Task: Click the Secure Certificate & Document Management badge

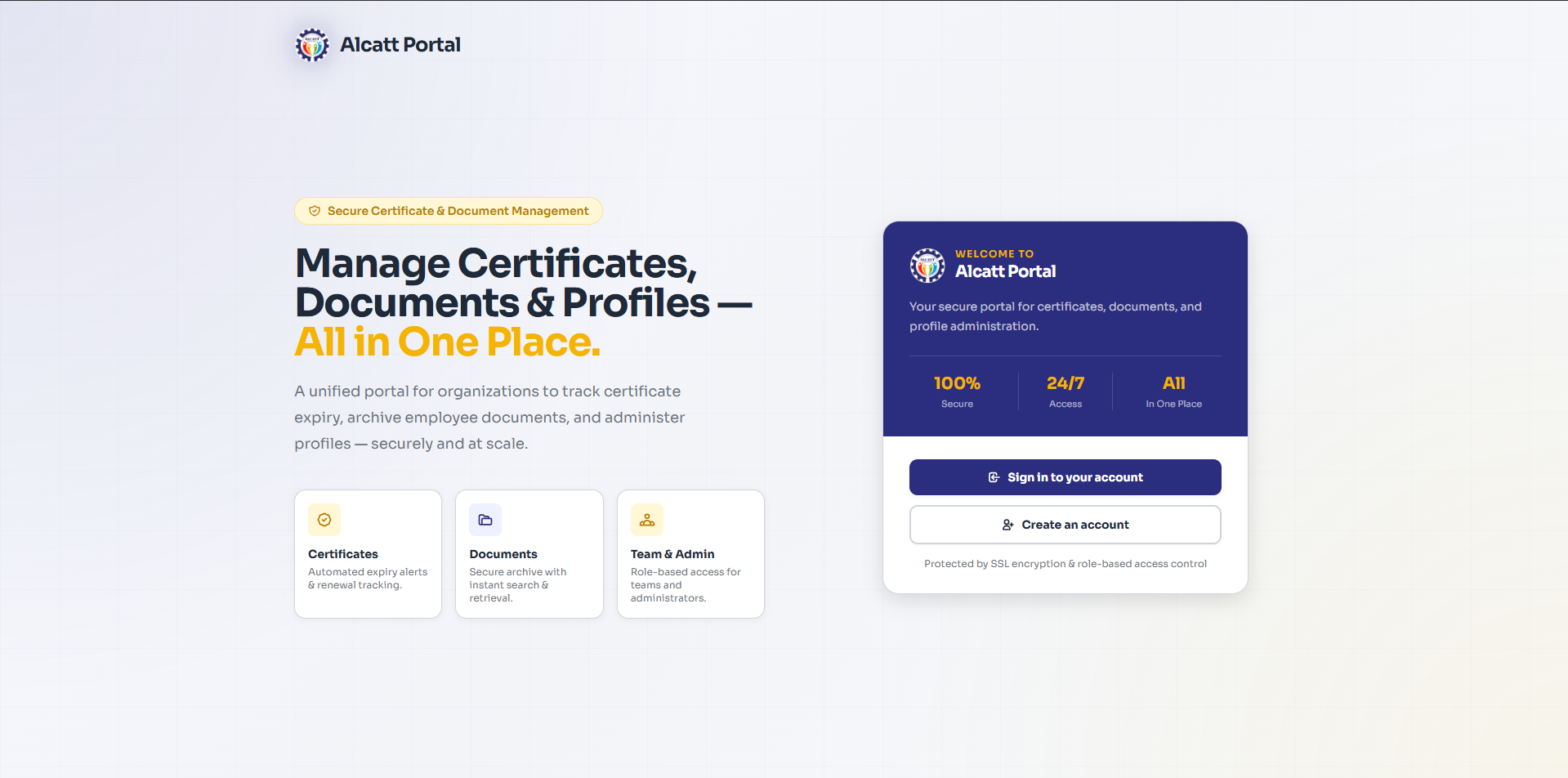Action: [x=449, y=211]
